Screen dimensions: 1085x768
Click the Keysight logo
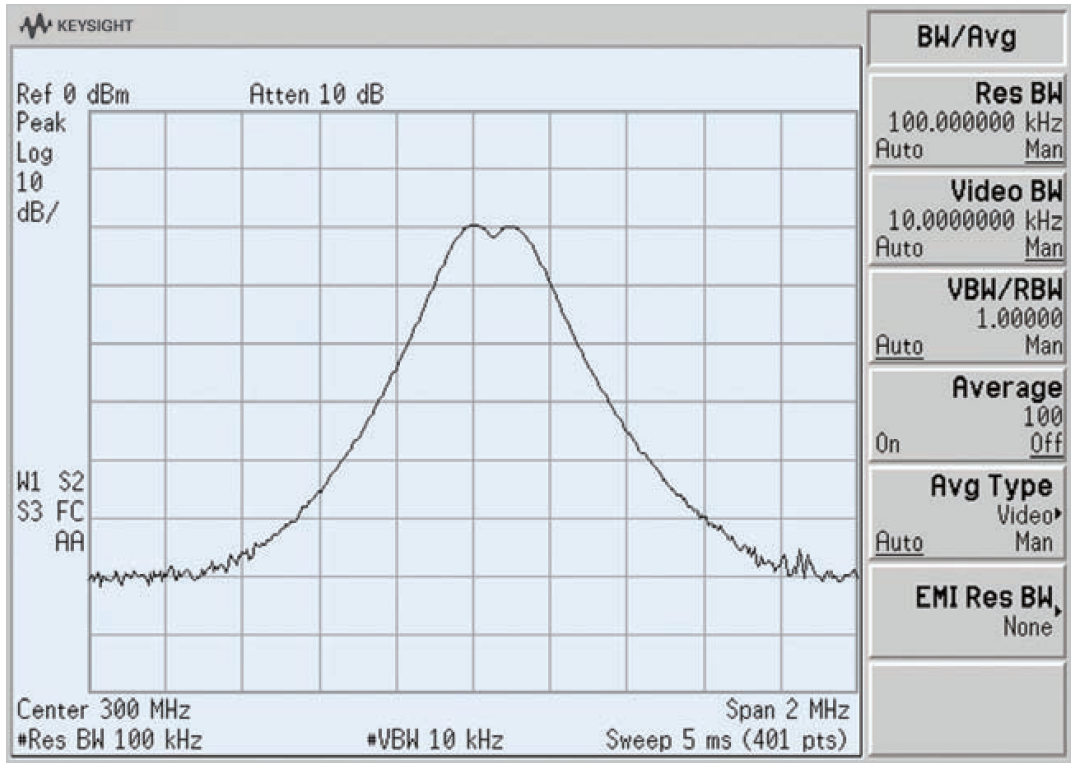(77, 26)
